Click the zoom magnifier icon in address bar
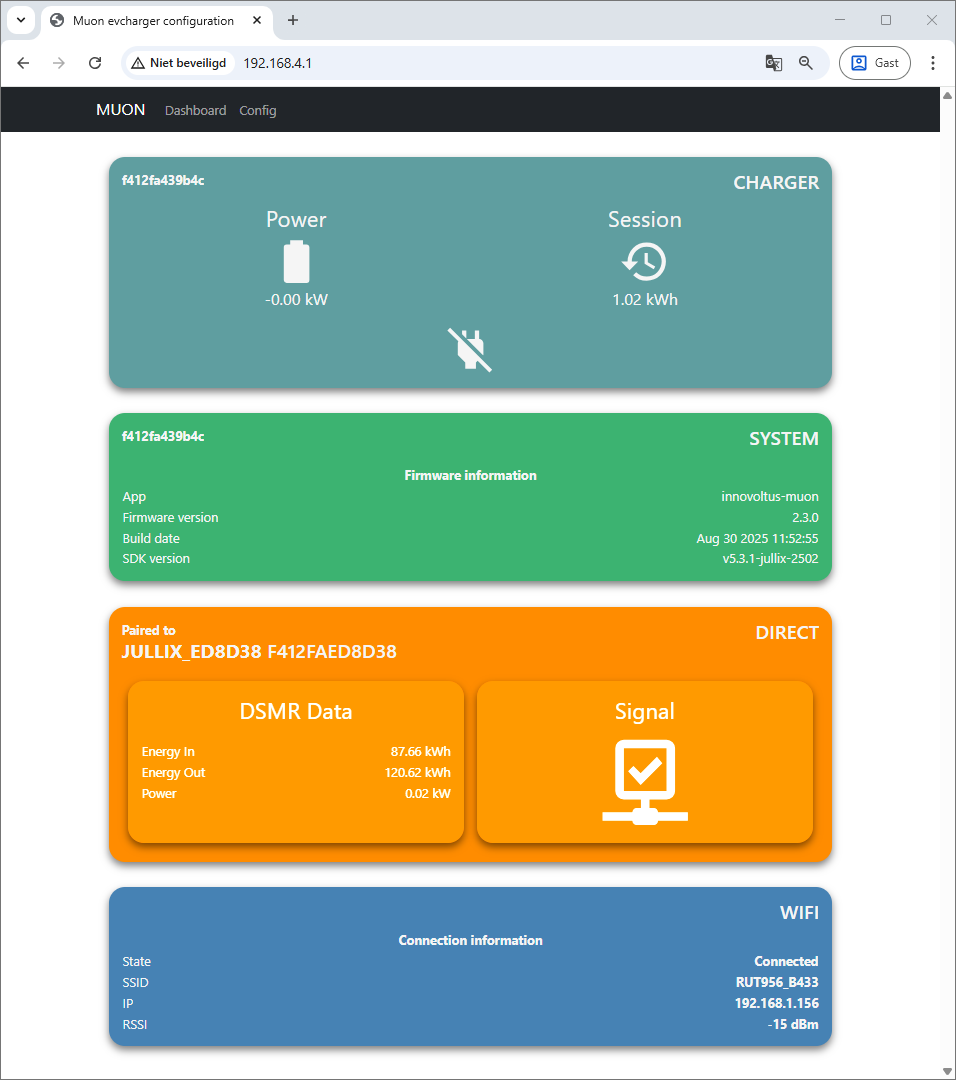 (x=806, y=63)
